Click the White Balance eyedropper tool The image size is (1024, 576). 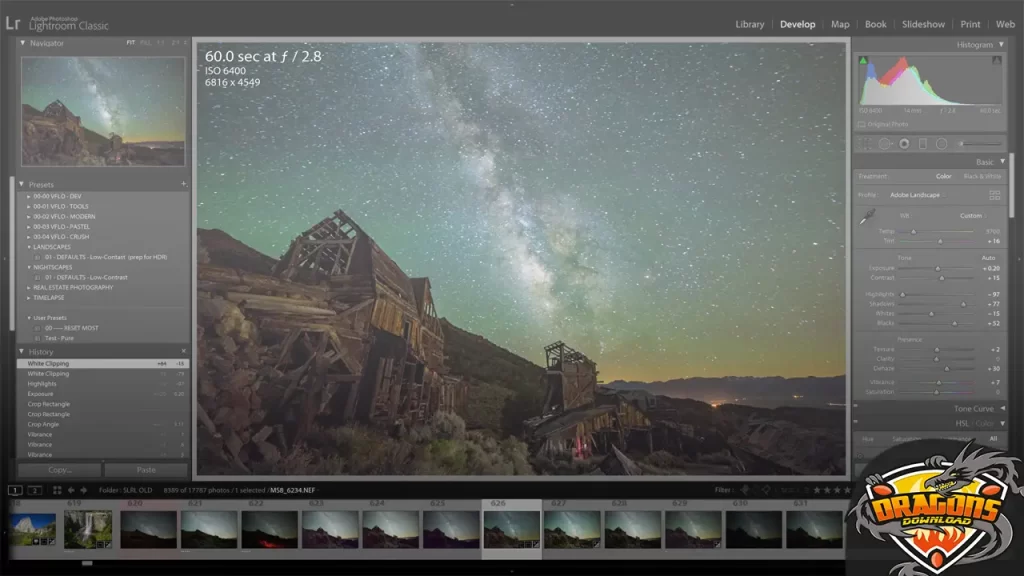coord(869,217)
